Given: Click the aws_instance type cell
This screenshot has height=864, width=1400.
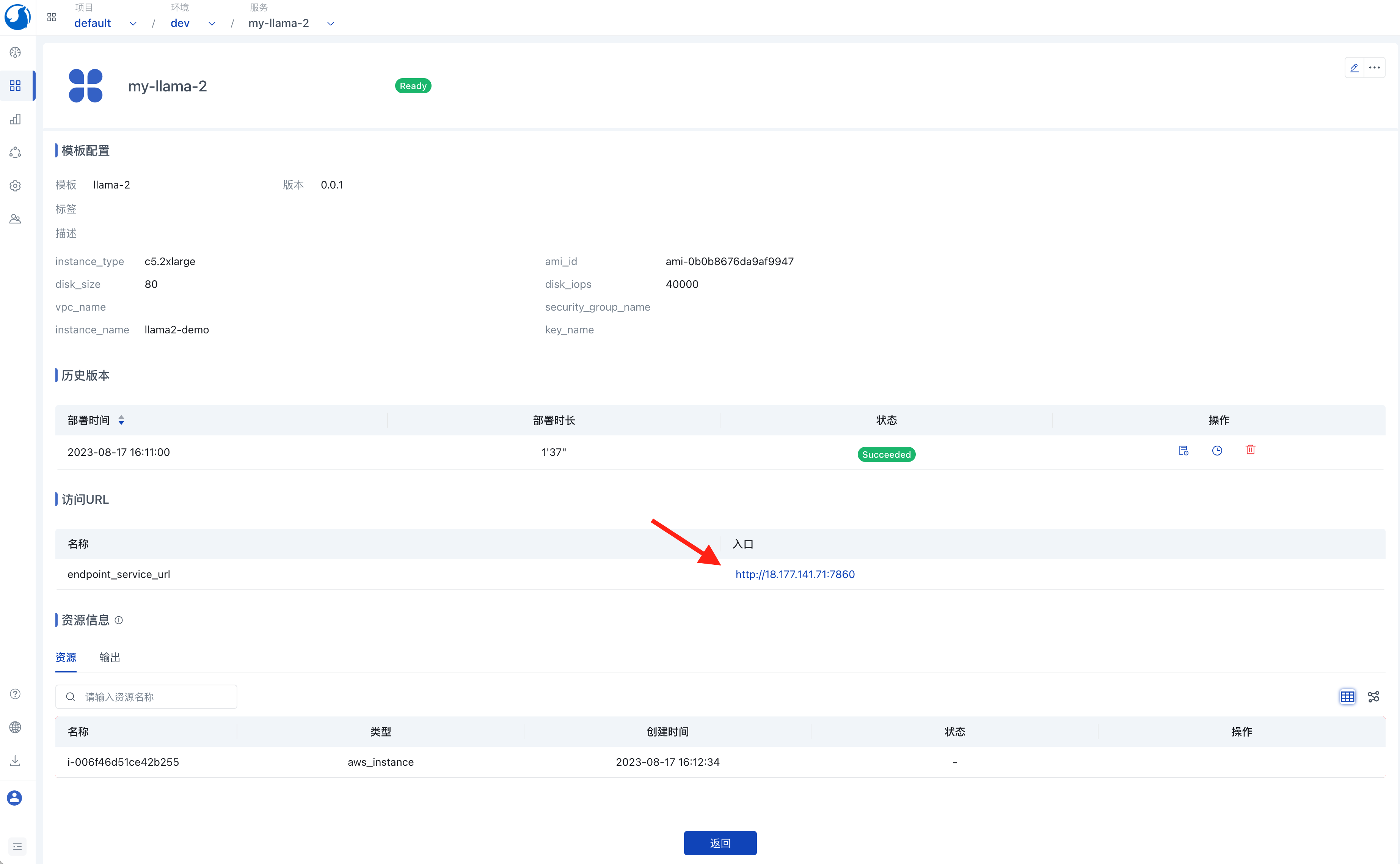Looking at the screenshot, I should [x=380, y=762].
